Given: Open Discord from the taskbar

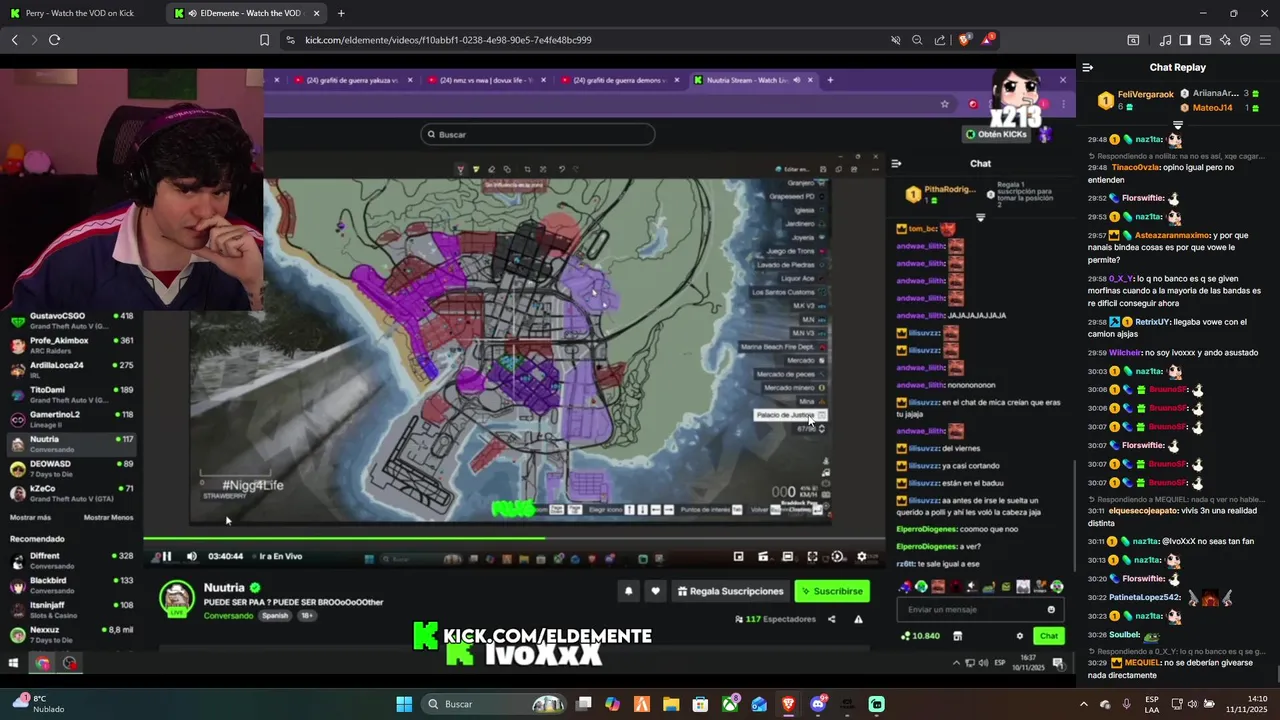Looking at the screenshot, I should pyautogui.click(x=818, y=704).
